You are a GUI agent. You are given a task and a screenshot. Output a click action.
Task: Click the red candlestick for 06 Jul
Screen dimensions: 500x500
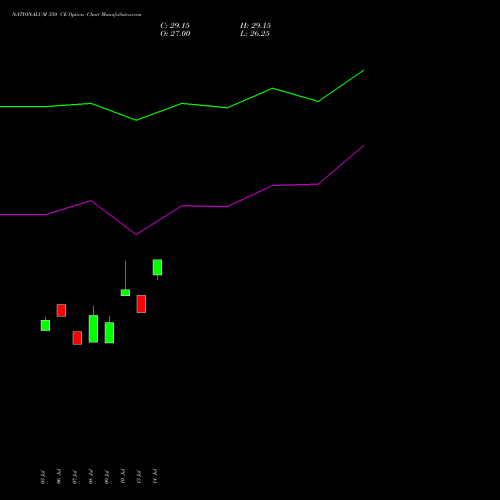click(x=61, y=310)
